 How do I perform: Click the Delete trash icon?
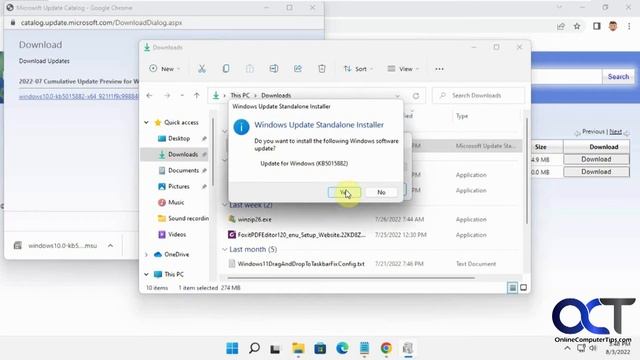pyautogui.click(x=322, y=69)
